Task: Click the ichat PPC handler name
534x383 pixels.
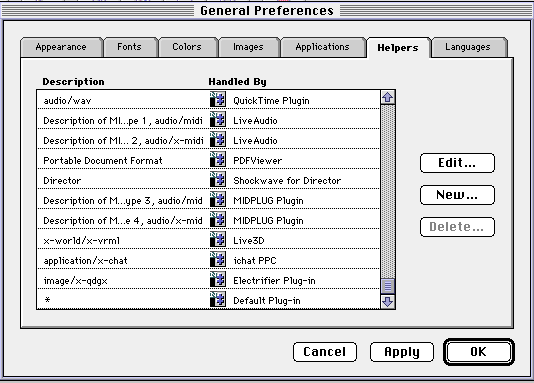Action: (x=255, y=261)
